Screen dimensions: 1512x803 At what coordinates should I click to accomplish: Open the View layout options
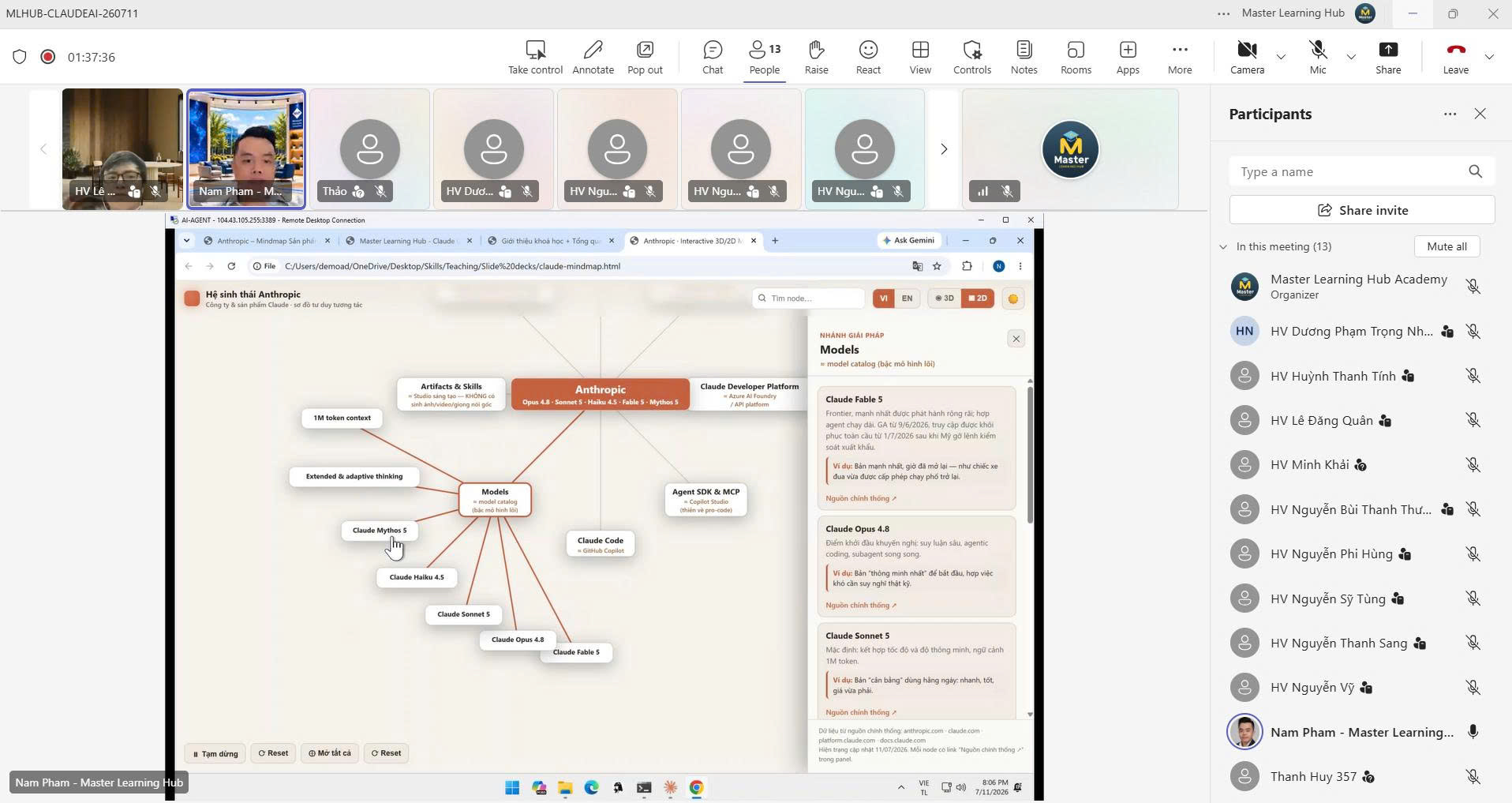click(920, 58)
